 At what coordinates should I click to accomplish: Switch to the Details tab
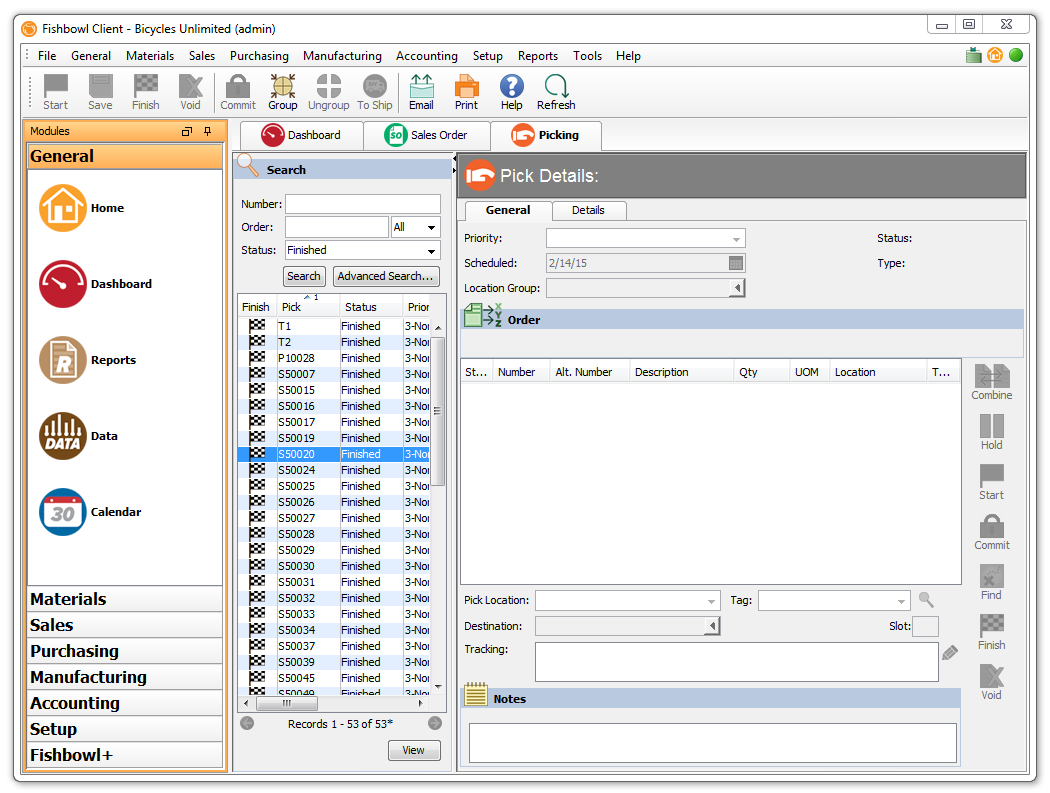[588, 210]
